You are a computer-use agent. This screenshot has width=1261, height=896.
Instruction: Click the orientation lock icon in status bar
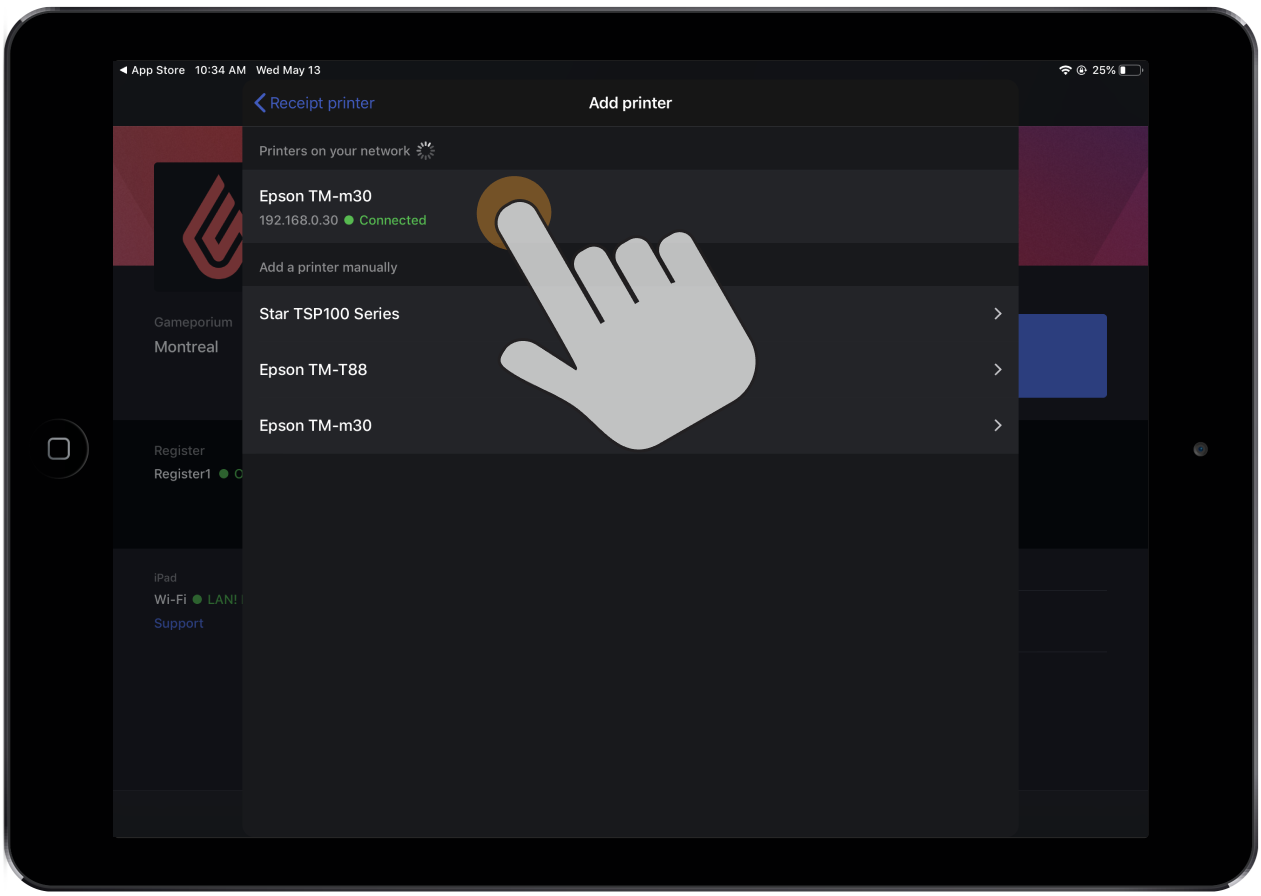pos(1082,70)
